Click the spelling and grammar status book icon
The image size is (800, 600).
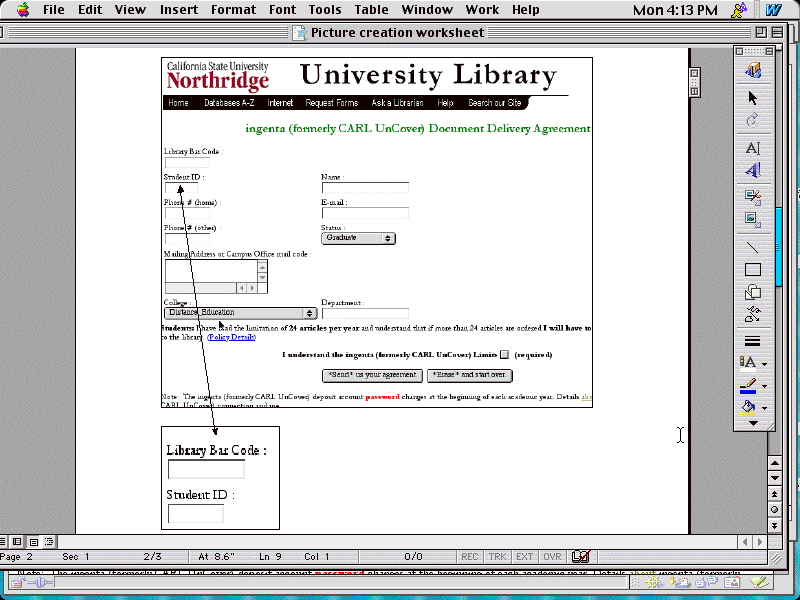581,557
